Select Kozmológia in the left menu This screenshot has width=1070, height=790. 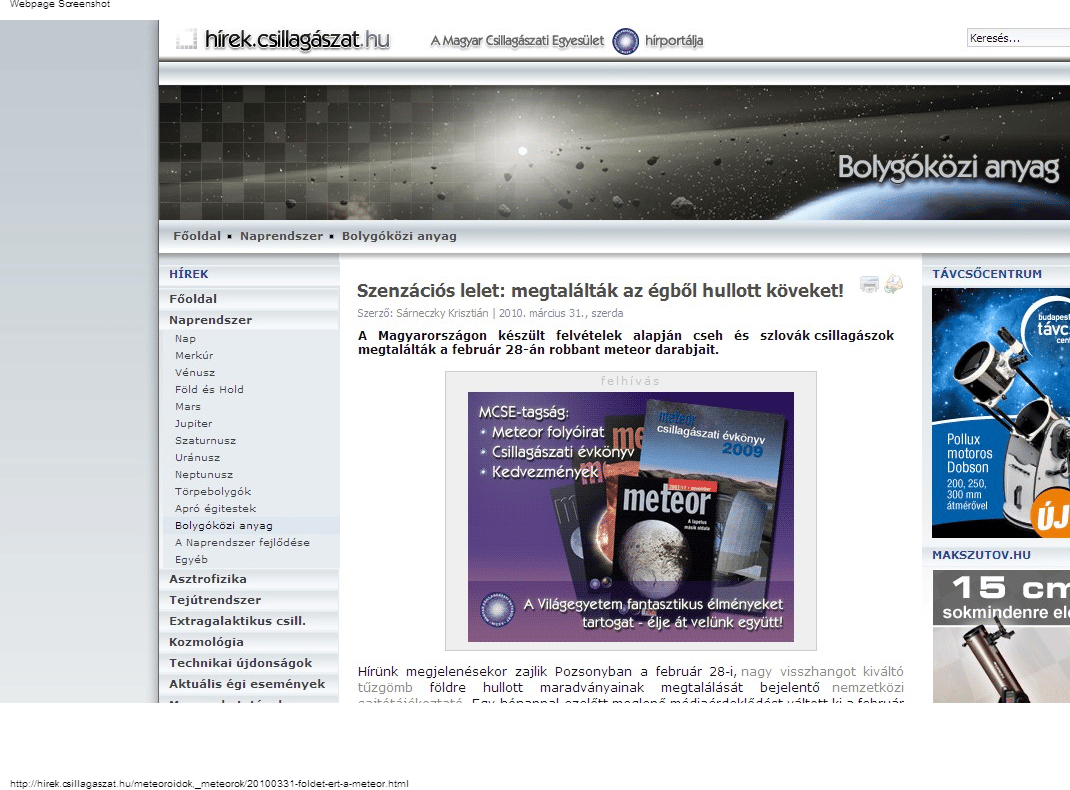(249, 643)
